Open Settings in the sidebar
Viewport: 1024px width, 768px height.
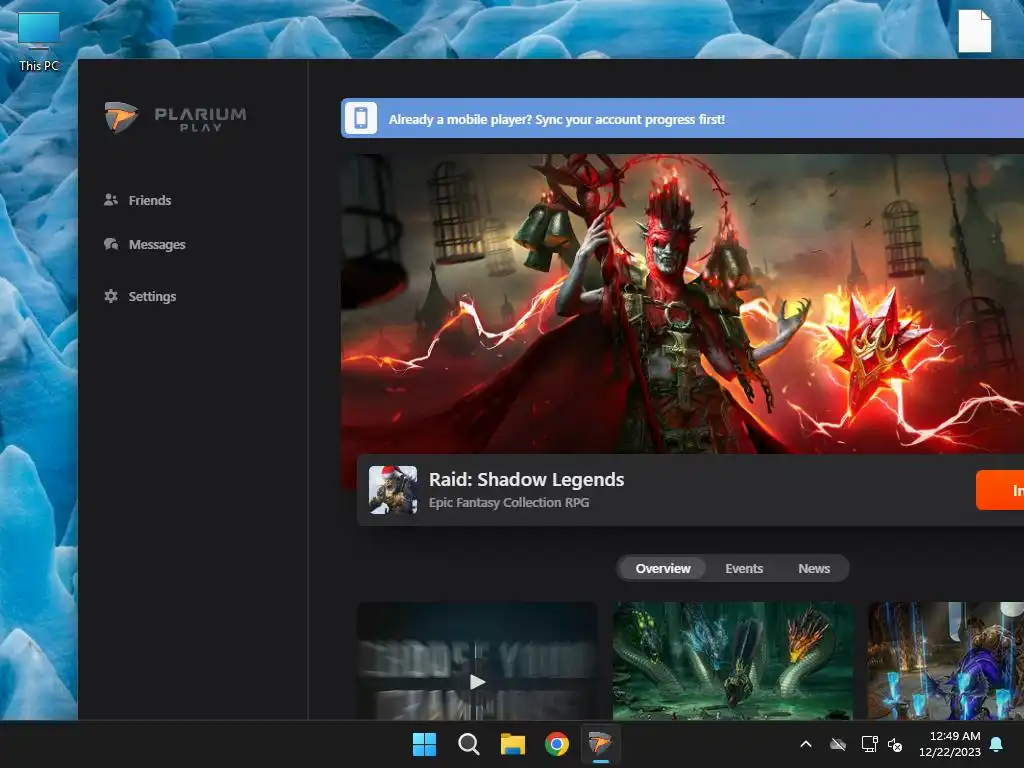(140, 296)
